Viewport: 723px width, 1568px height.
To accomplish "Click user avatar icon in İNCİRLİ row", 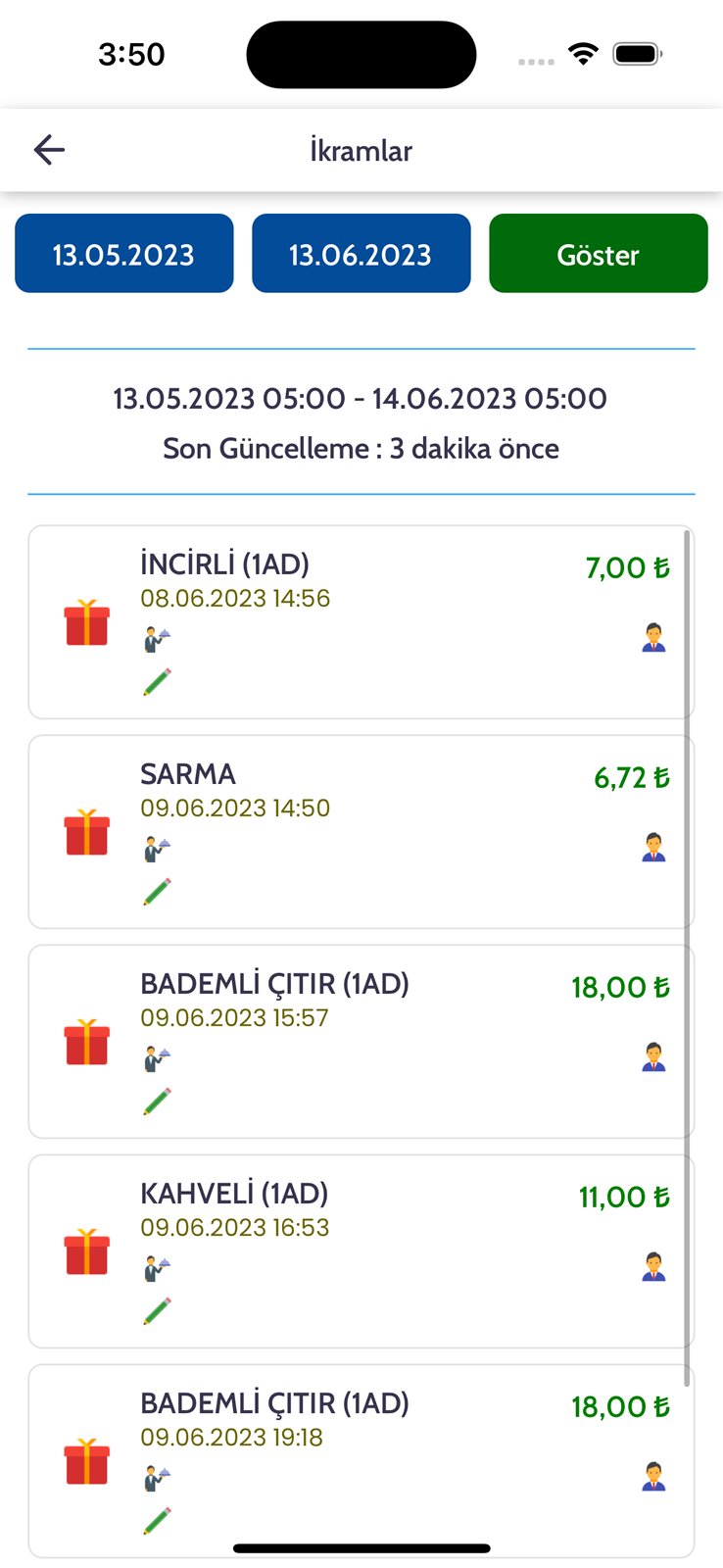I will (653, 638).
